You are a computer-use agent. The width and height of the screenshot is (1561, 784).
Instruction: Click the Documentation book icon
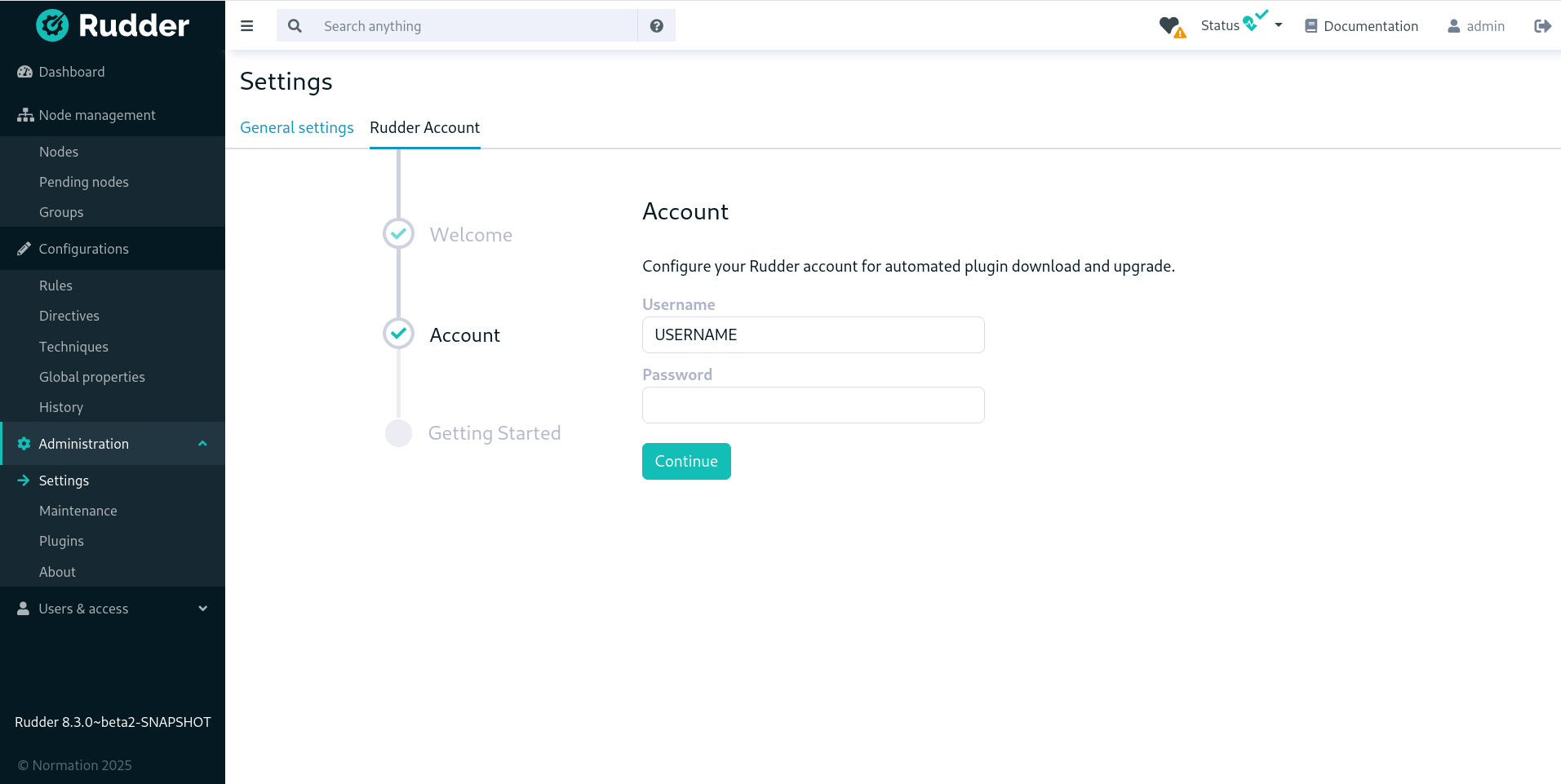pos(1311,25)
